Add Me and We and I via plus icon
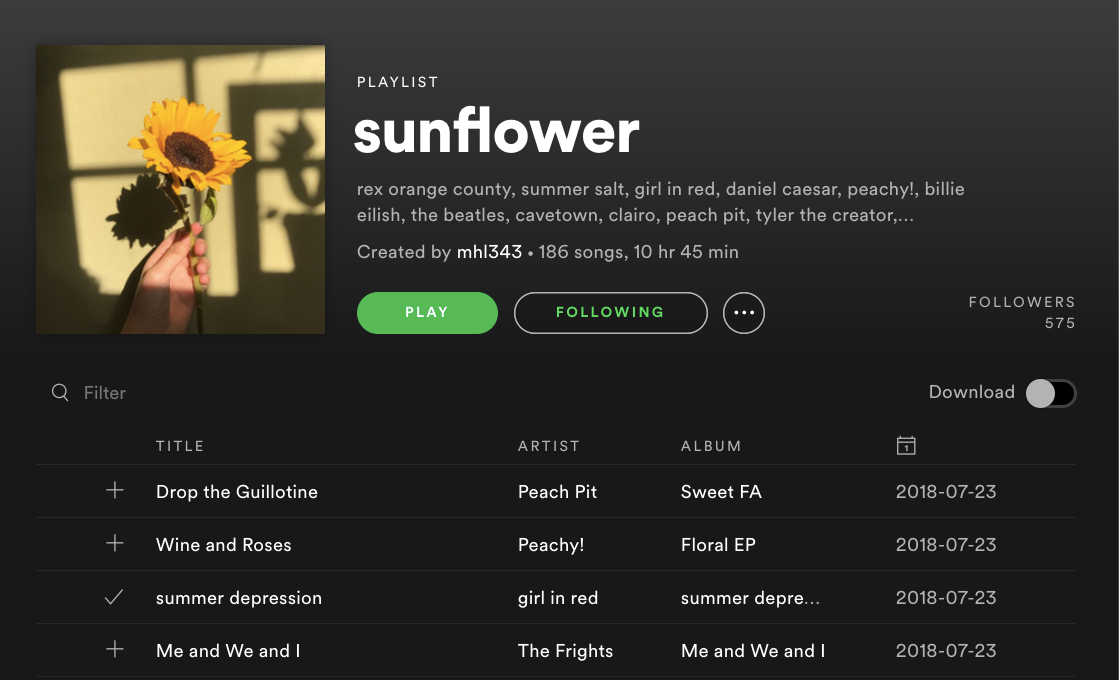Image resolution: width=1119 pixels, height=680 pixels. point(115,650)
